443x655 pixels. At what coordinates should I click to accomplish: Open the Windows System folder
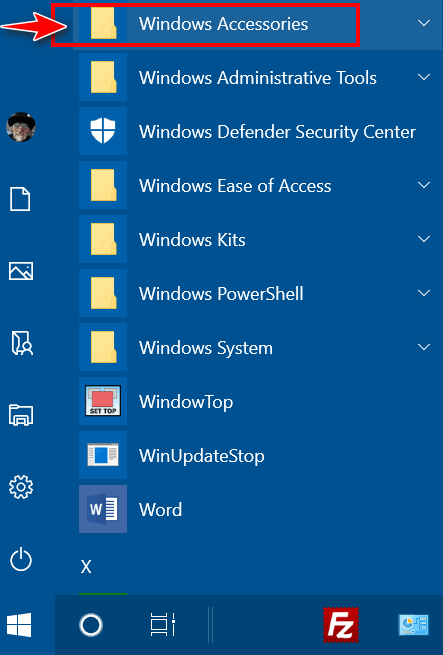point(255,347)
